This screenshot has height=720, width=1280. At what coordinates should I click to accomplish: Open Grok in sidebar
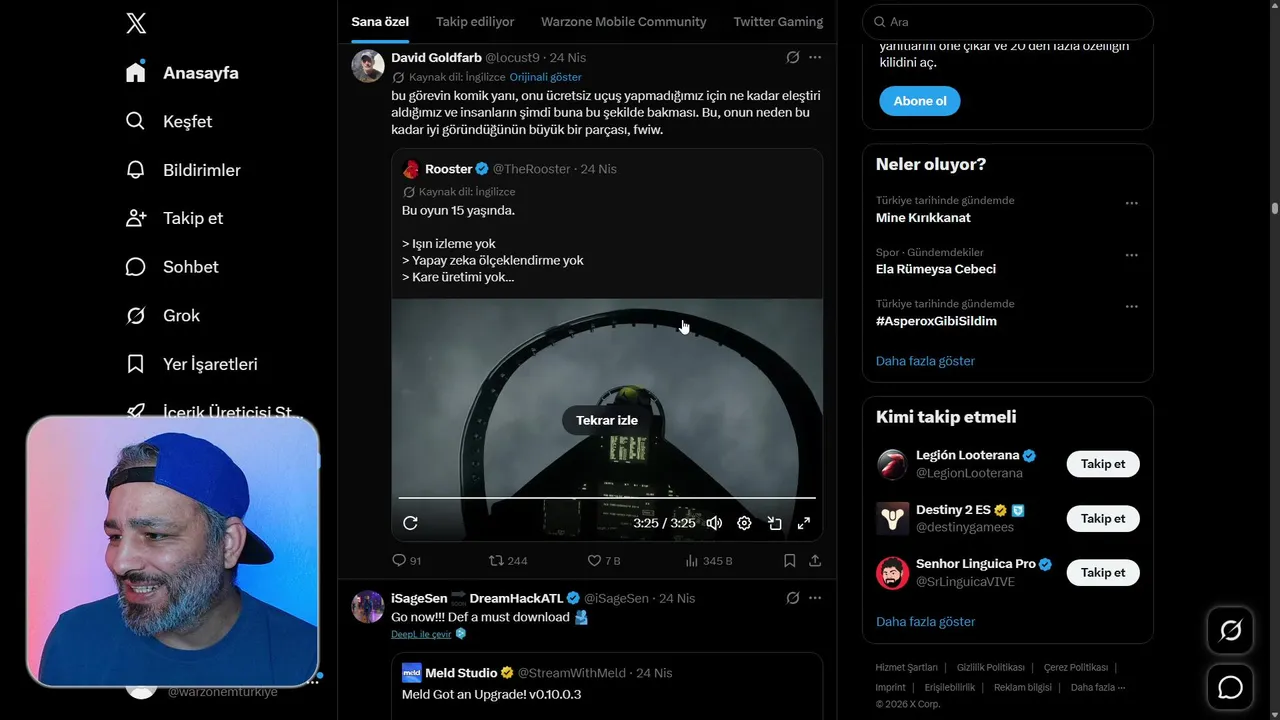pyautogui.click(x=163, y=315)
